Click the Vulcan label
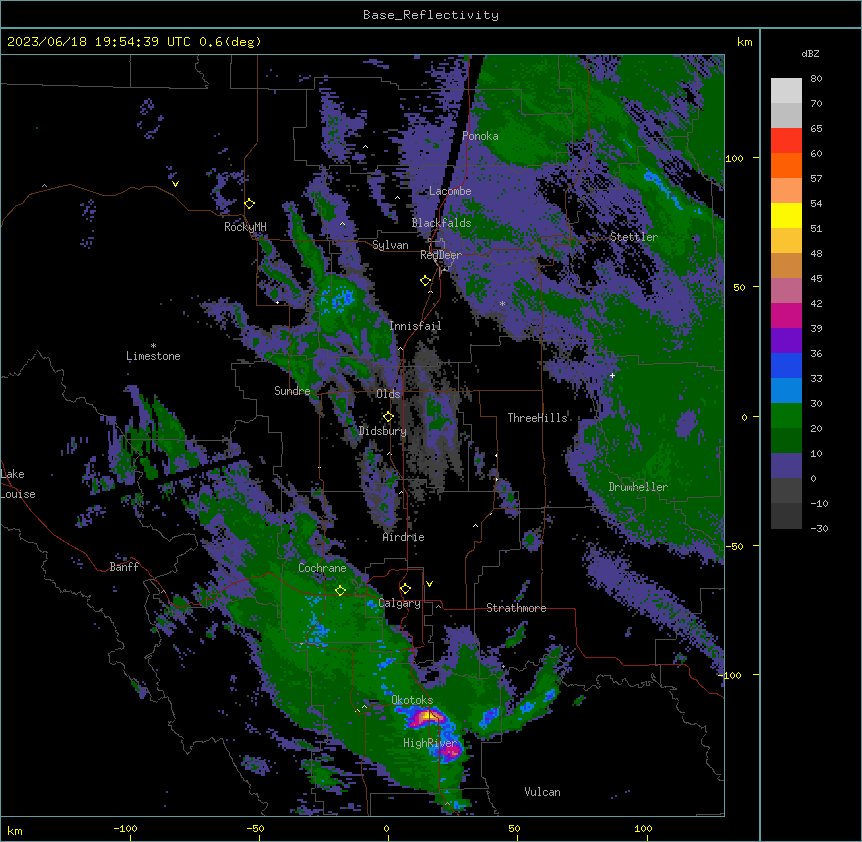Image resolution: width=862 pixels, height=842 pixels. tap(543, 792)
